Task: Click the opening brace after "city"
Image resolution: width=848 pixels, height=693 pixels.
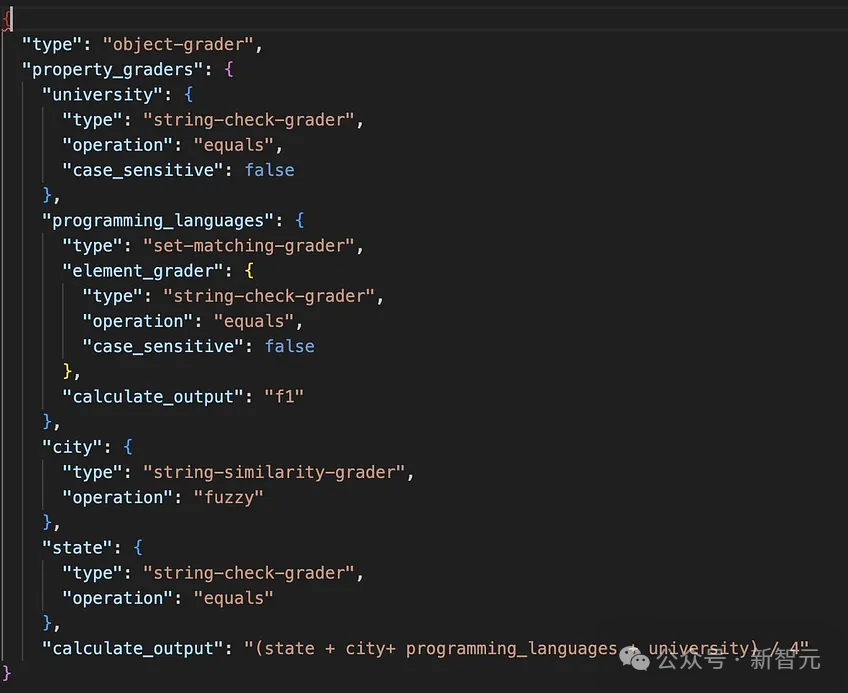Action: coord(128,447)
